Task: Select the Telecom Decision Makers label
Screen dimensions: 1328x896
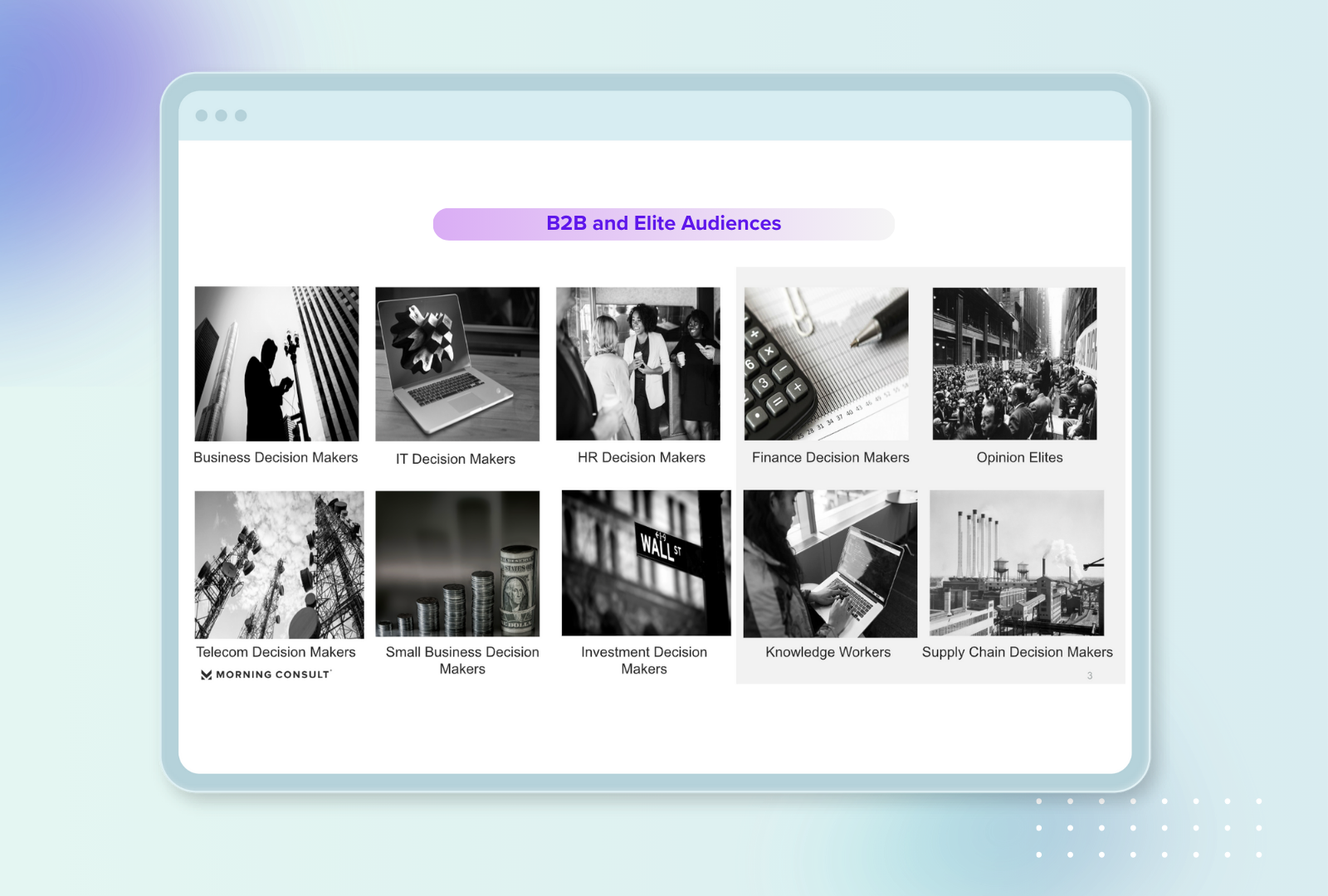Action: (x=276, y=653)
